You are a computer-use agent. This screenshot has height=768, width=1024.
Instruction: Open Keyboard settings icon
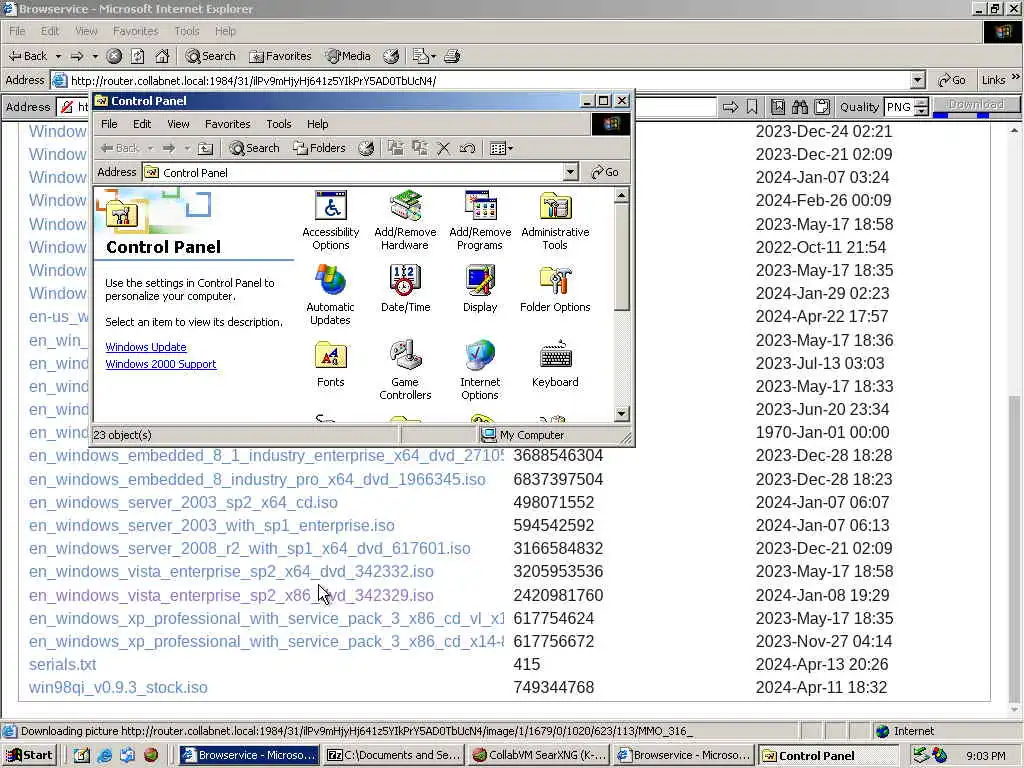click(x=555, y=364)
